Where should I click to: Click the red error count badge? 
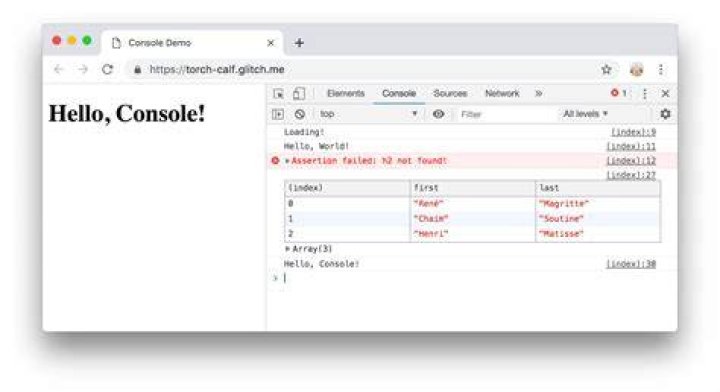pyautogui.click(x=619, y=93)
